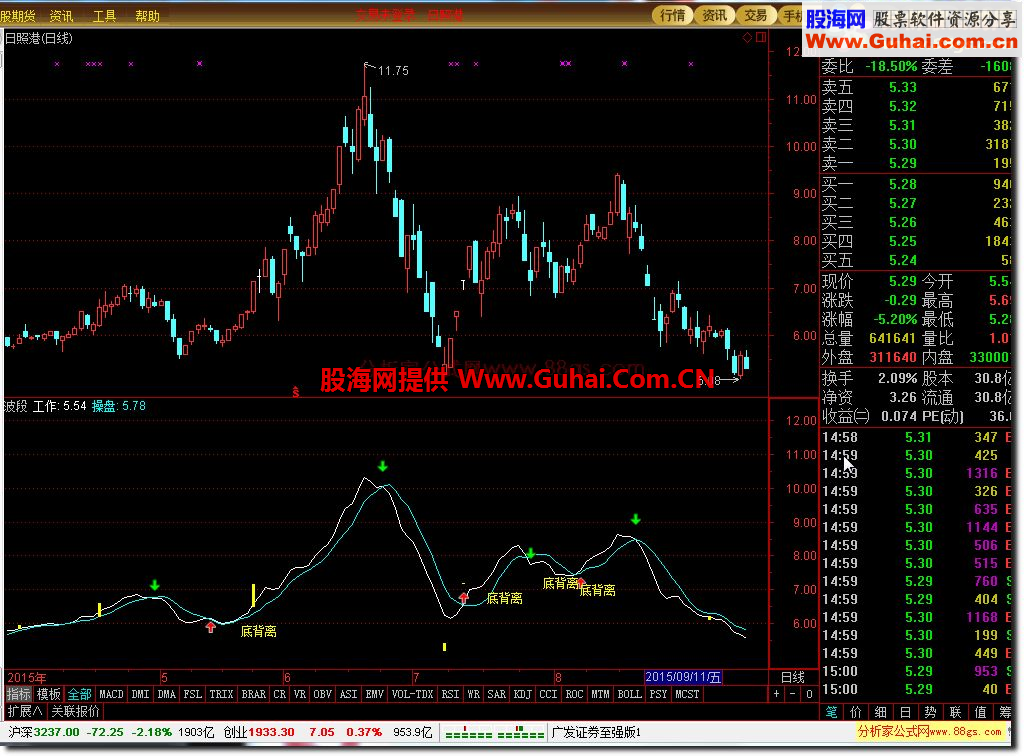The image size is (1024, 756).
Task: Switch indicator to BOLL
Action: coord(630,694)
